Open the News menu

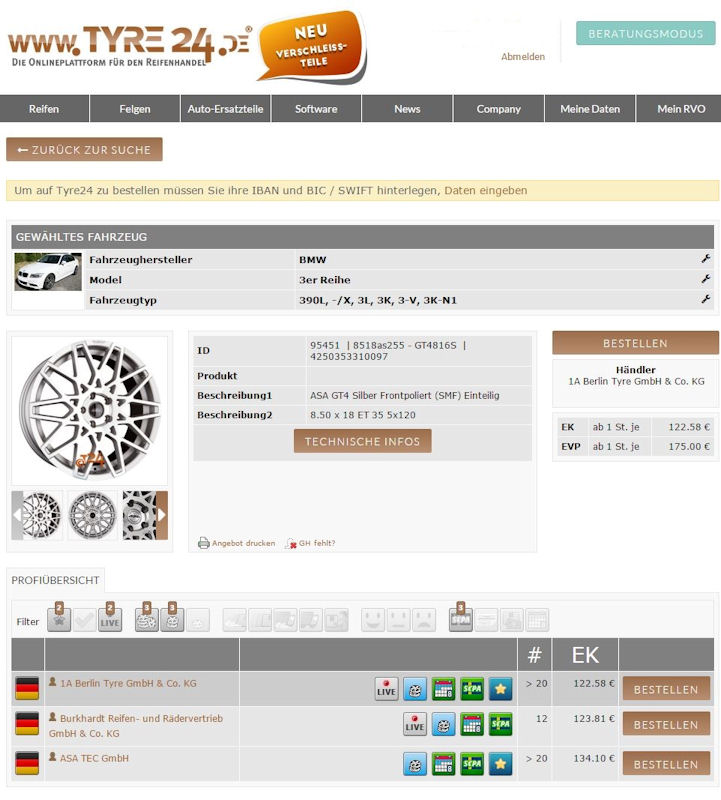[407, 109]
